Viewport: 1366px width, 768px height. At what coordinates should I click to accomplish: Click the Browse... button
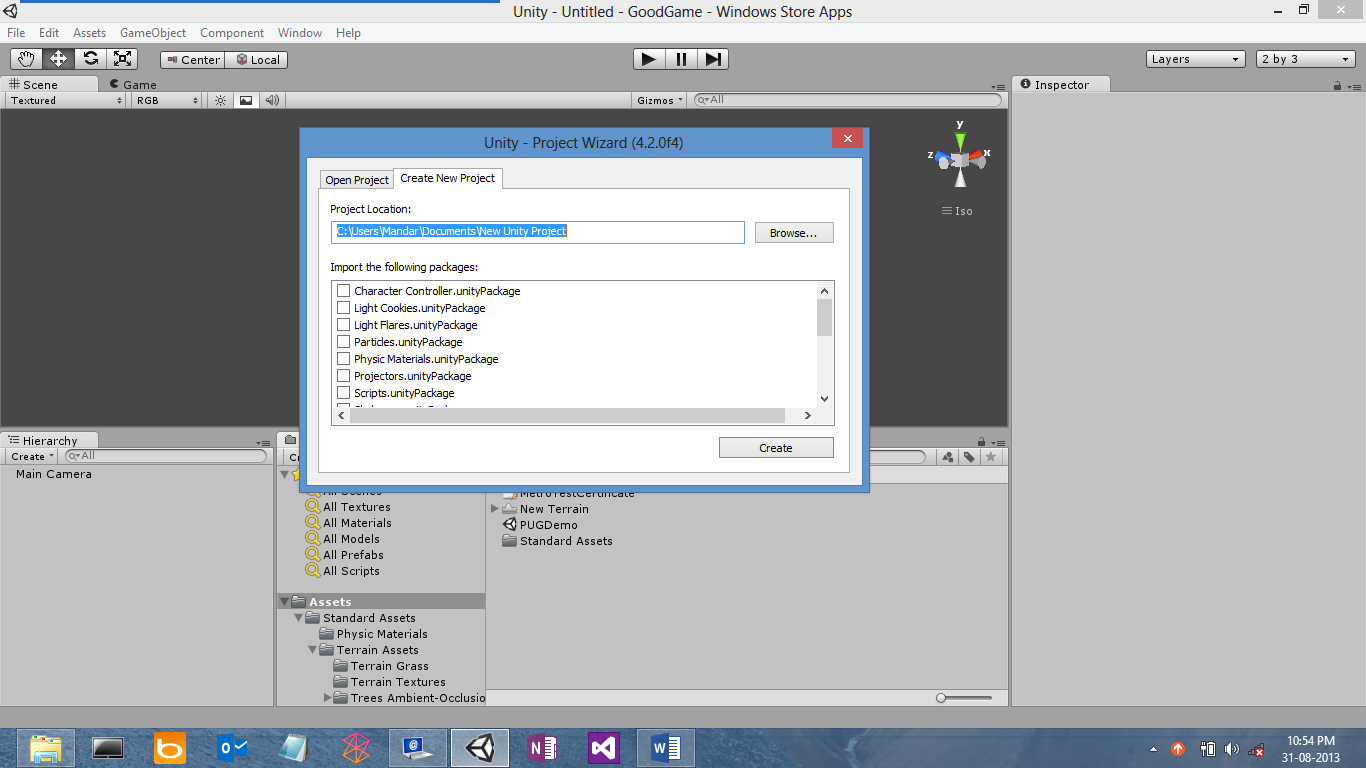click(x=794, y=233)
